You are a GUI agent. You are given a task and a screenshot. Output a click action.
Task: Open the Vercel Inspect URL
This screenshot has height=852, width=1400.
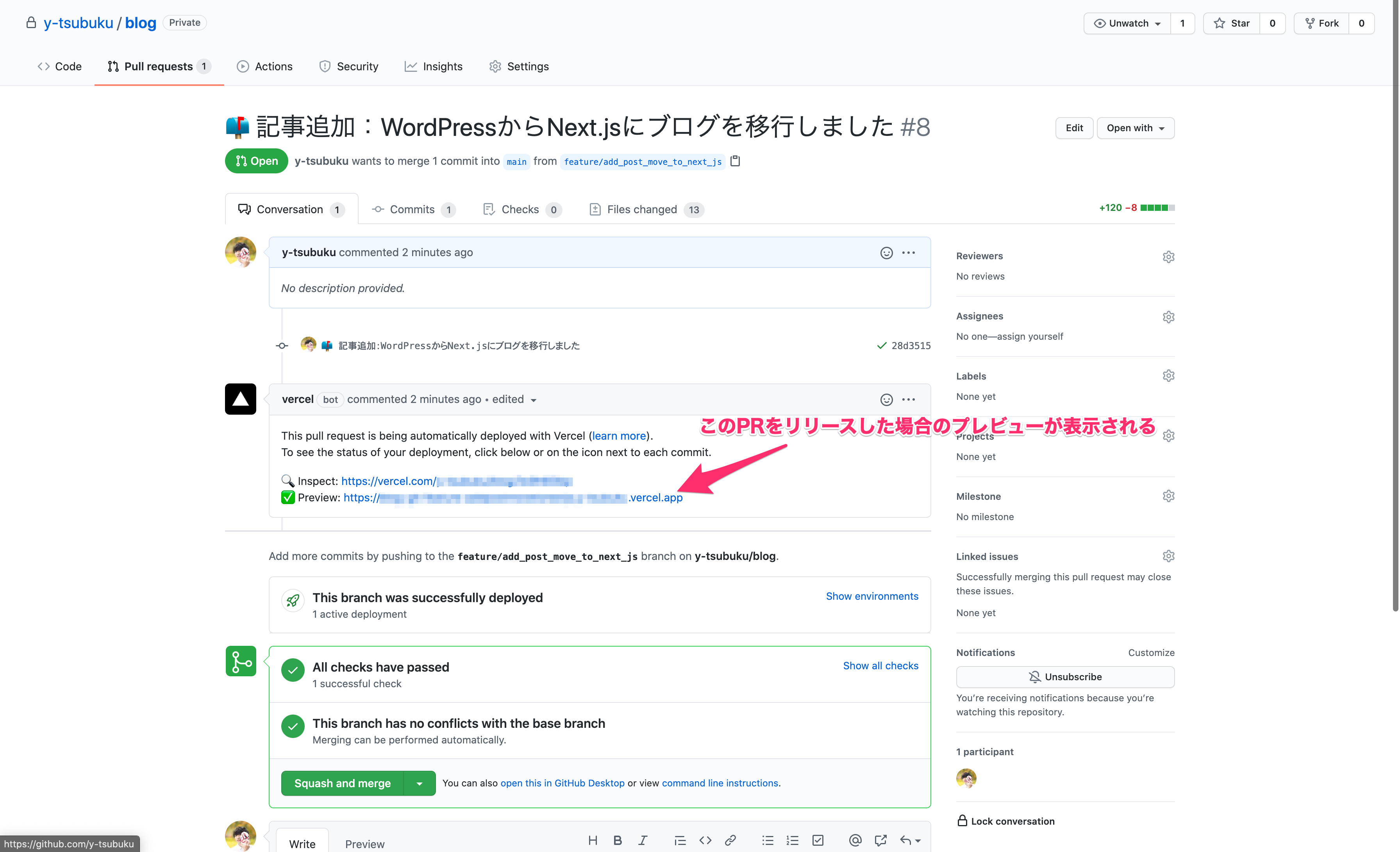[x=457, y=481]
